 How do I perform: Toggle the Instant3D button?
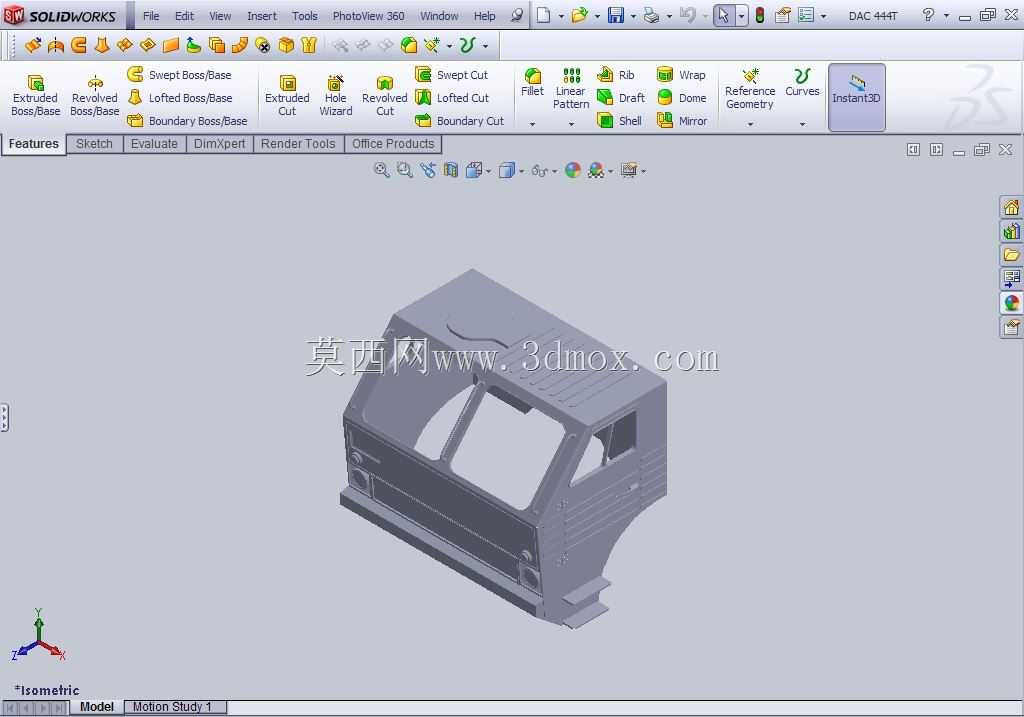click(856, 97)
